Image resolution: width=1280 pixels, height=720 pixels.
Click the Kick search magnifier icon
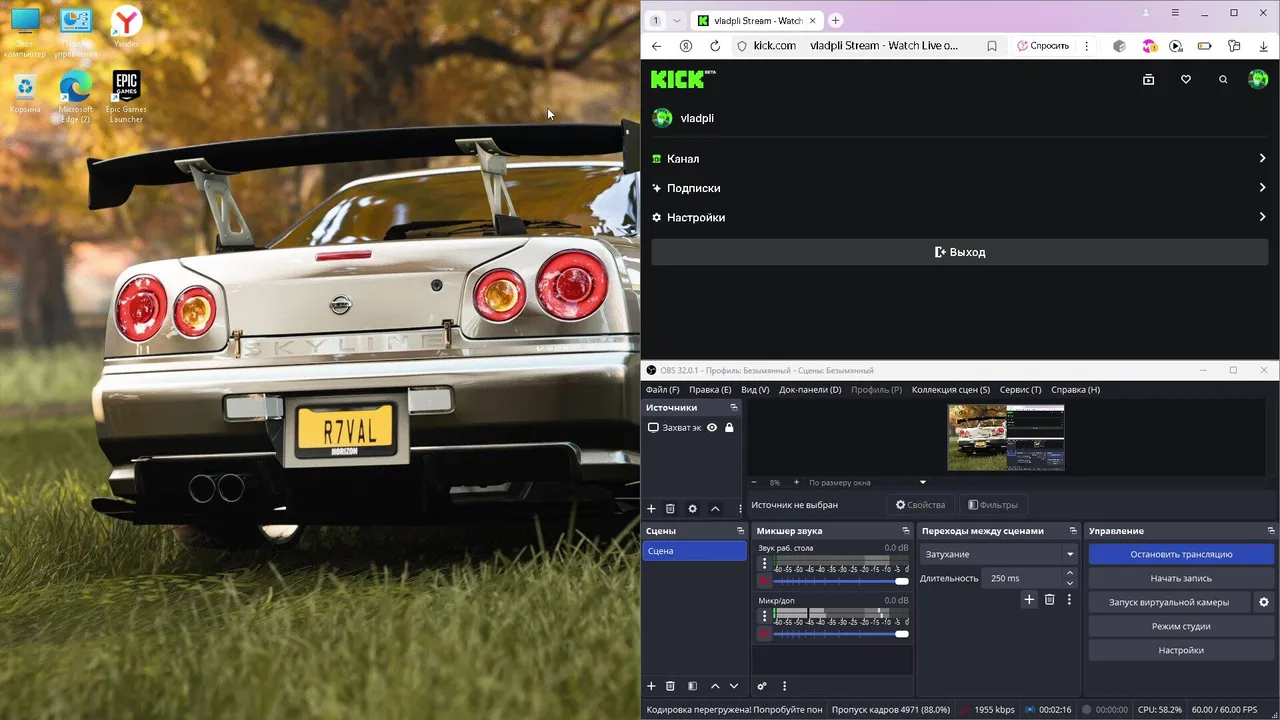[x=1223, y=79]
